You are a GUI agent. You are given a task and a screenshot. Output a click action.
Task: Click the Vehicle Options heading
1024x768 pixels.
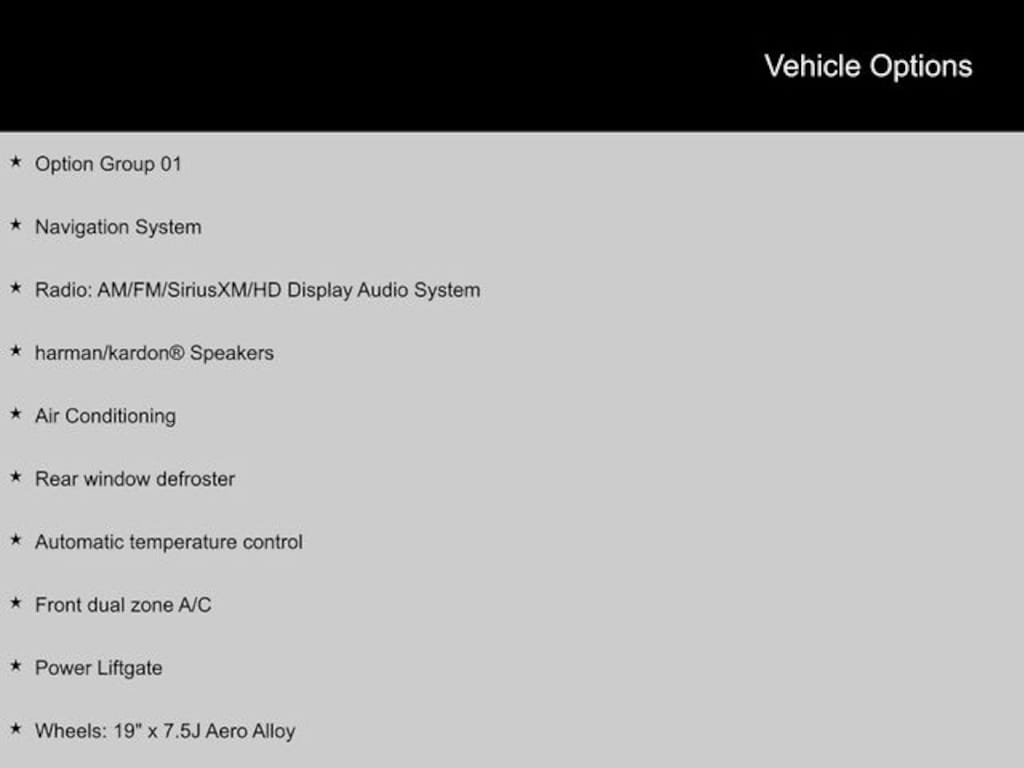pos(868,66)
